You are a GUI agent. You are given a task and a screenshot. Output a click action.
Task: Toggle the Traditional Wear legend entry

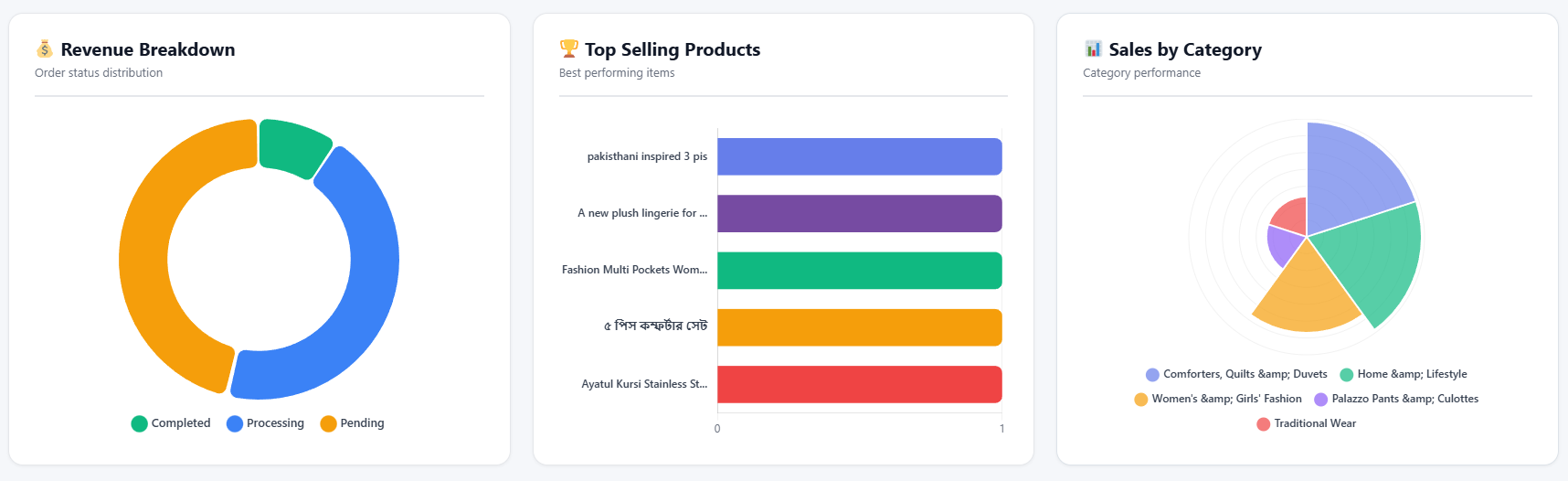[x=1306, y=423]
